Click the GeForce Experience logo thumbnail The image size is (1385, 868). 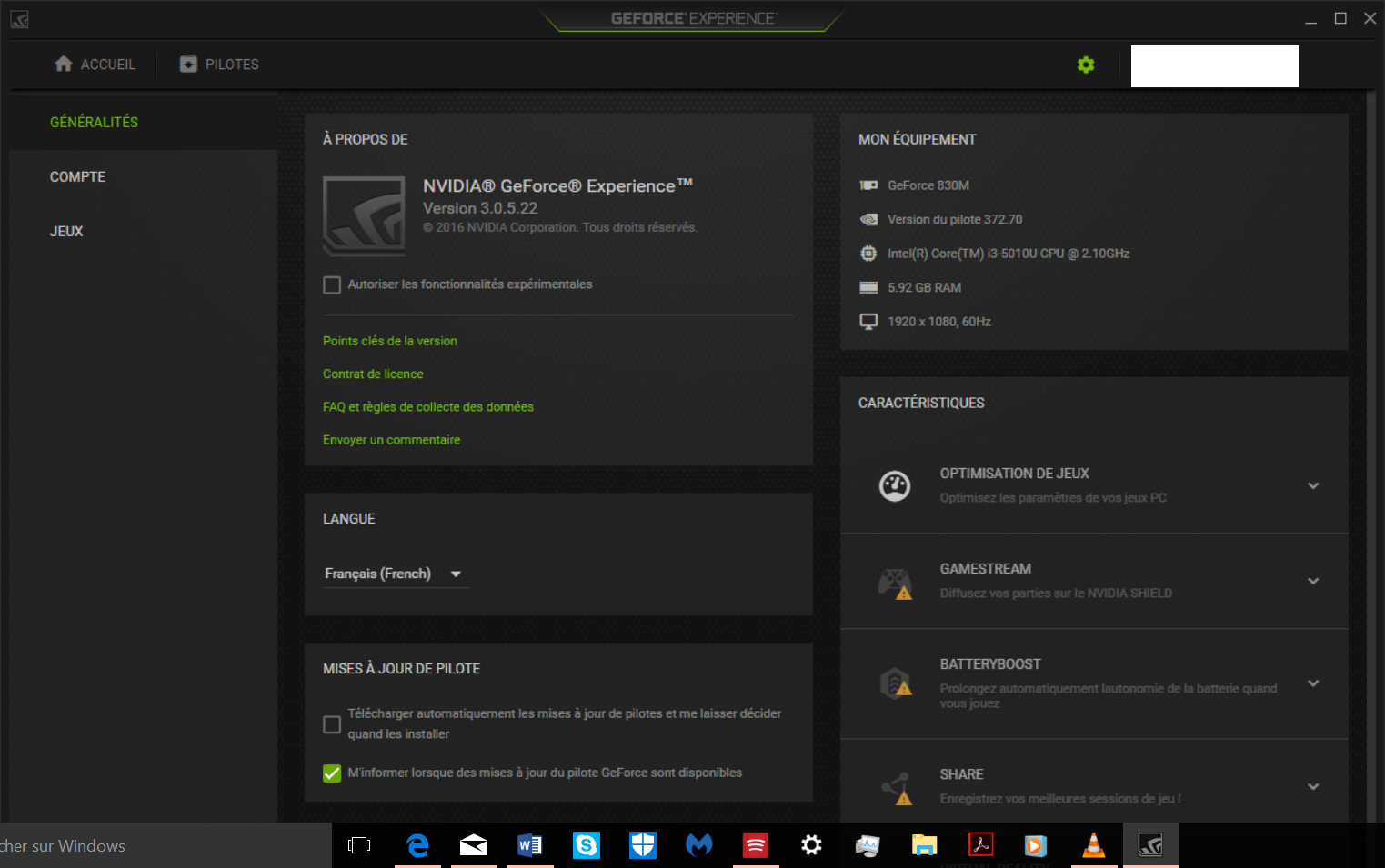tap(364, 216)
